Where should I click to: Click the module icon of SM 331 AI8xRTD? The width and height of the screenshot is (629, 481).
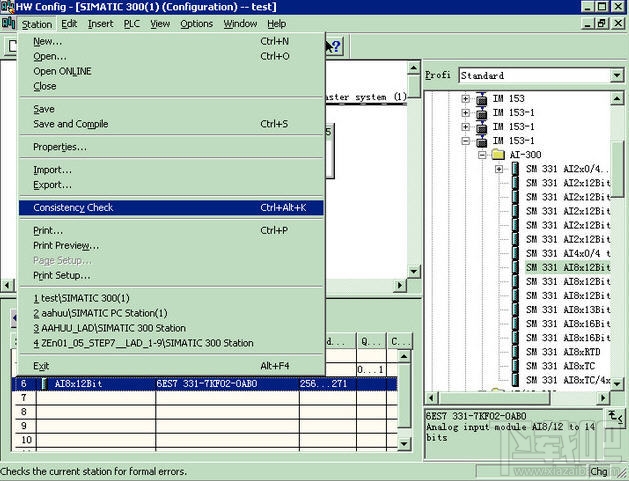515,352
